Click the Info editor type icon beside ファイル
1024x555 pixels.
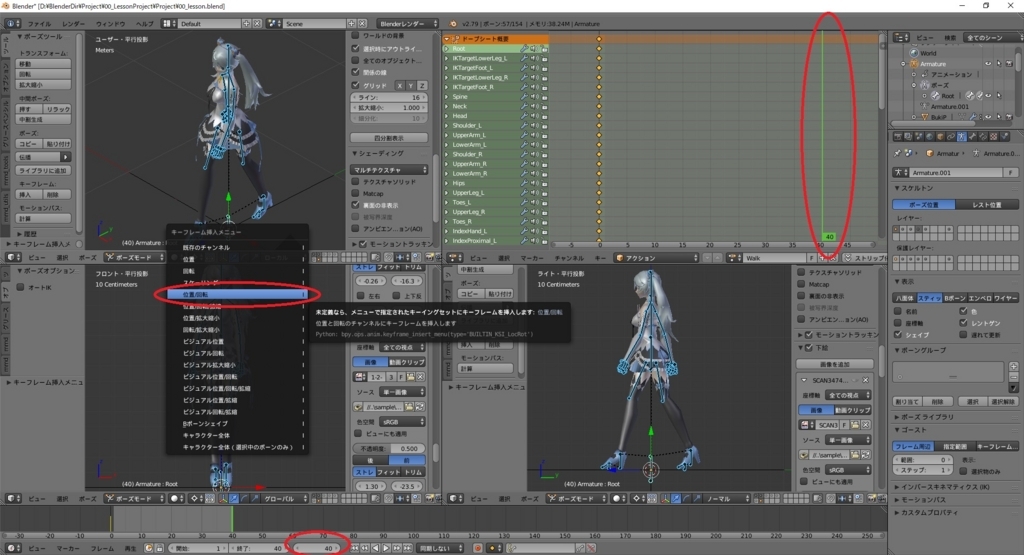(11, 24)
